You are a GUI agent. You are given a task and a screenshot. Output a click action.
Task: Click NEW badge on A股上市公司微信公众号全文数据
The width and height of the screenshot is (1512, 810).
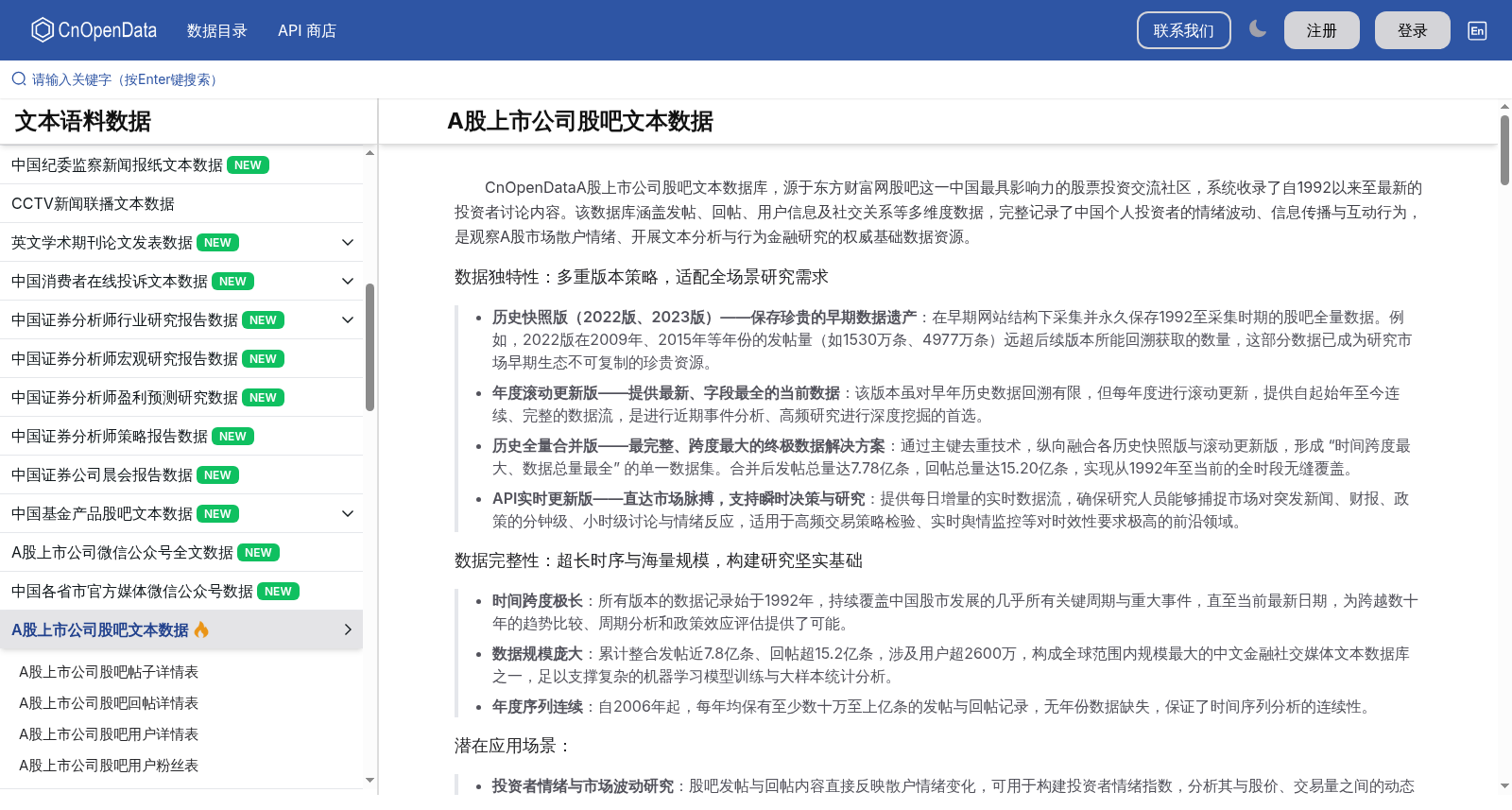click(258, 552)
